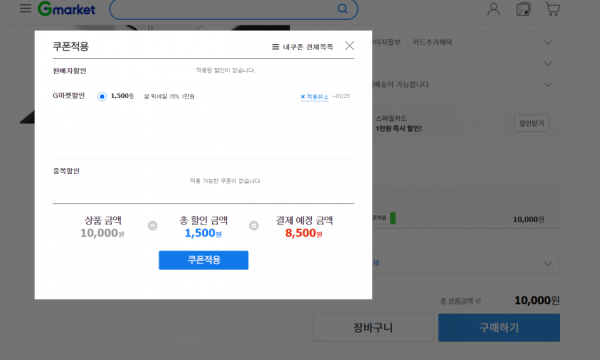Viewport: 600px width, 360px height.
Task: Close the 쿠폰적용 popup
Action: click(x=349, y=46)
